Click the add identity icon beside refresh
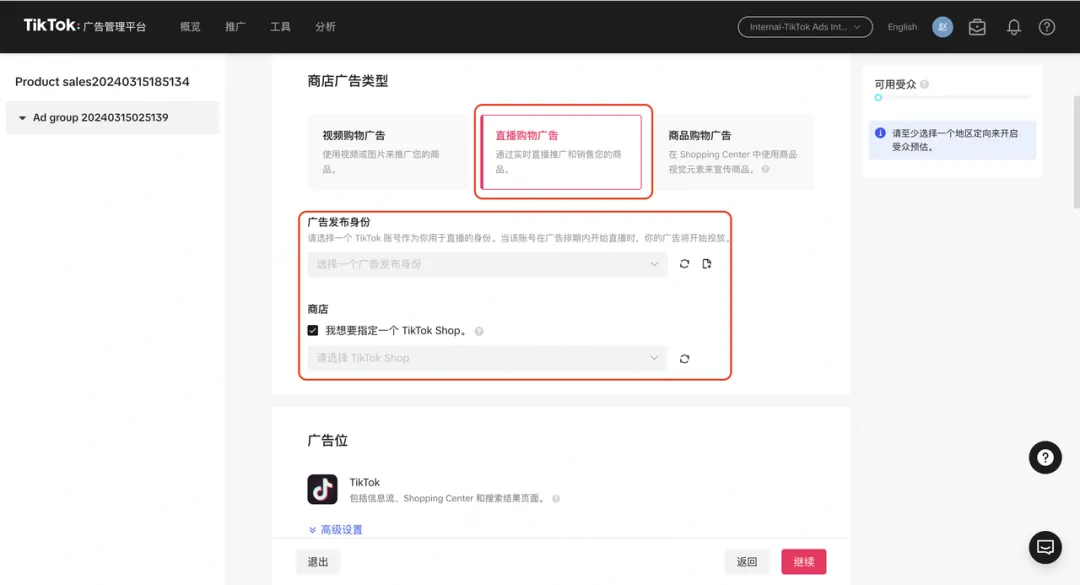 click(x=707, y=264)
